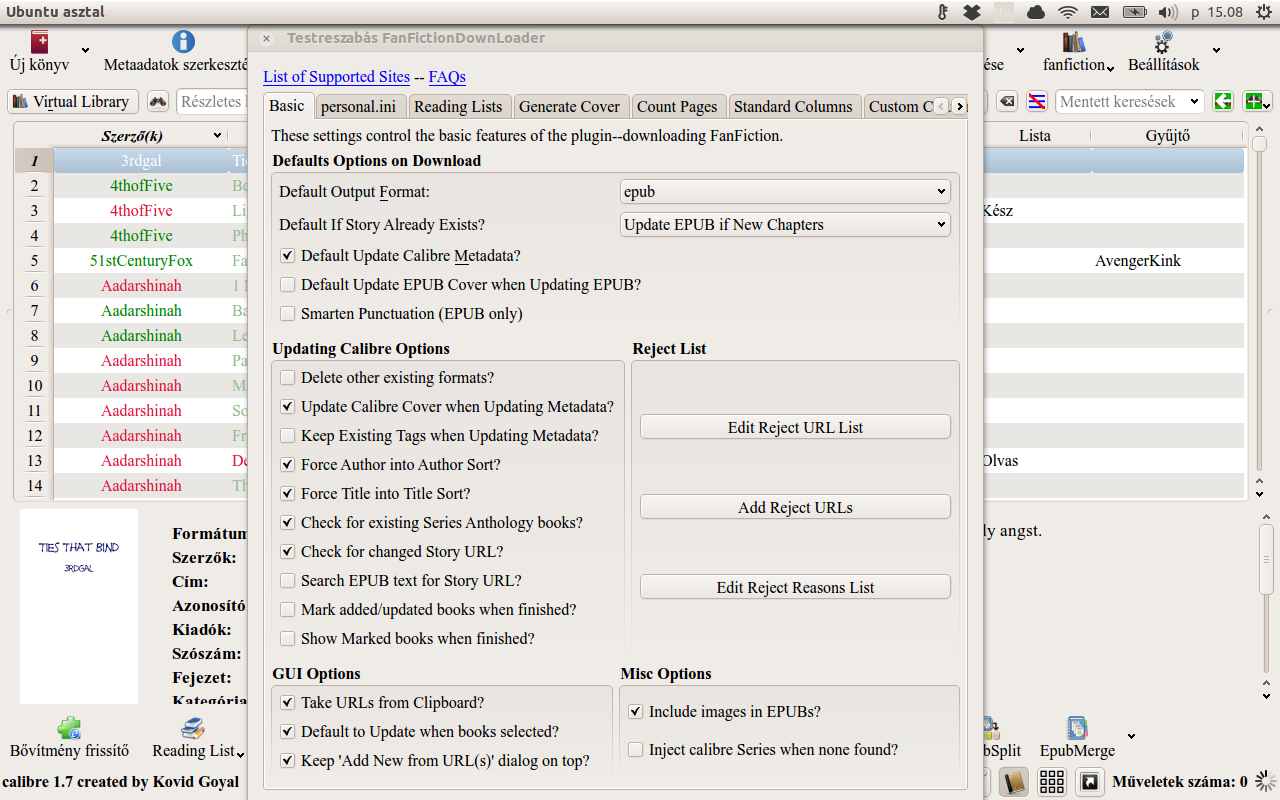This screenshot has width=1280, height=800.
Task: Open Dropbox tray icon
Action: (x=972, y=12)
